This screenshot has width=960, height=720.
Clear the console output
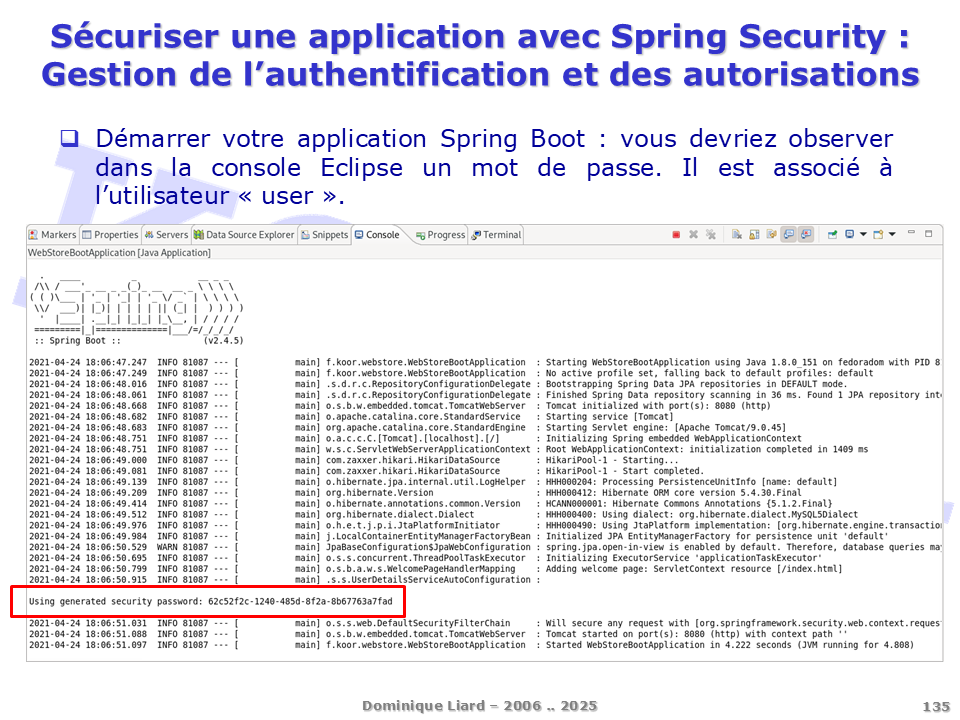(x=736, y=235)
